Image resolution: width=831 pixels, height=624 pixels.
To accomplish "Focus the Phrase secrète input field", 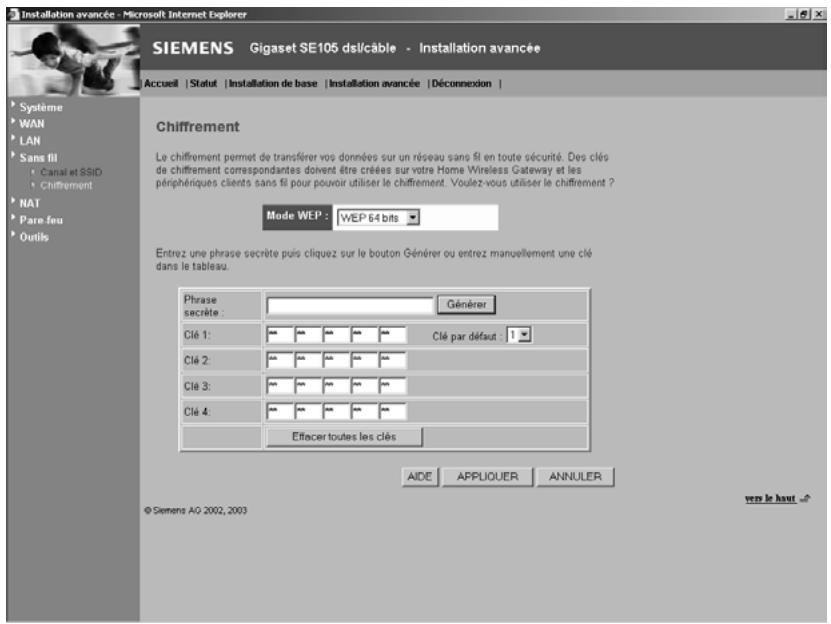I will (350, 305).
